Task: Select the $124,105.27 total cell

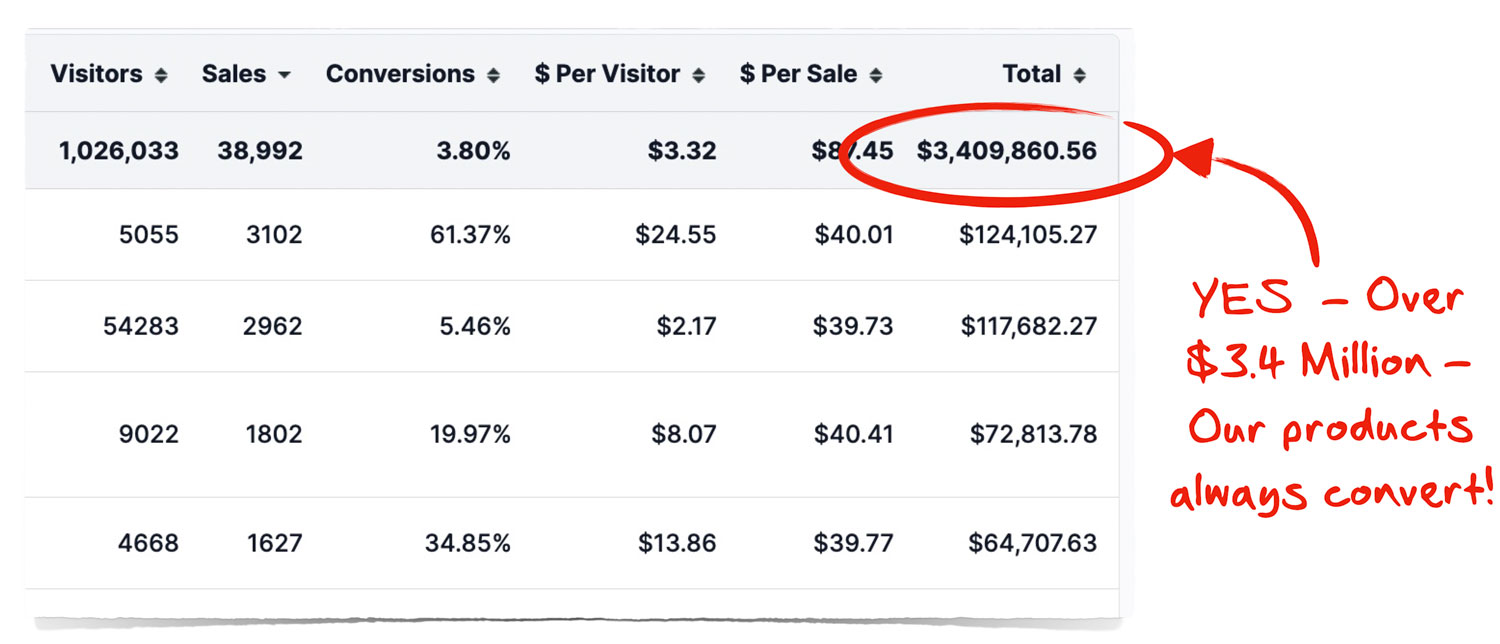Action: click(x=1028, y=235)
